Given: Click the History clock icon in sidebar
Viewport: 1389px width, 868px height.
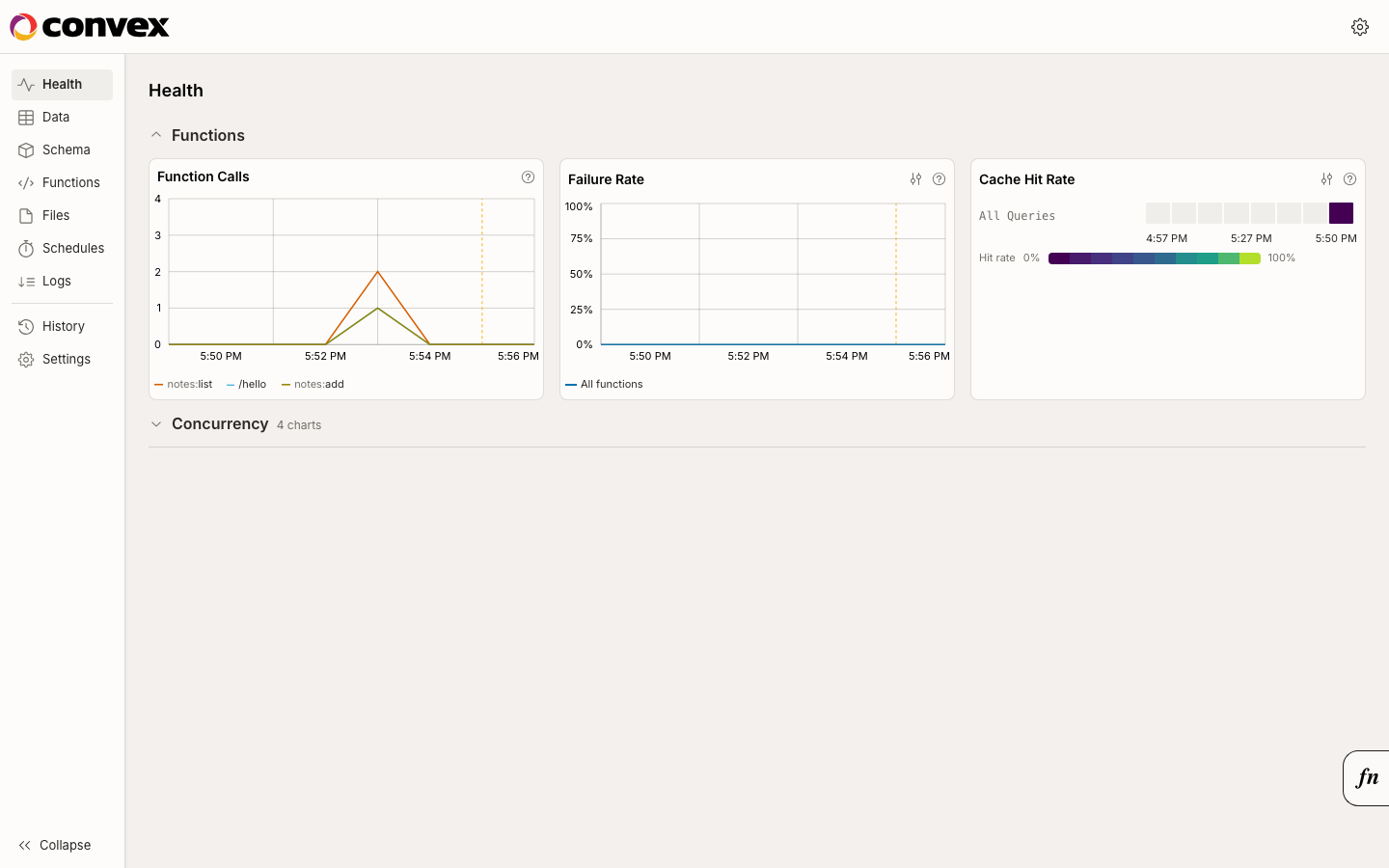Looking at the screenshot, I should tap(26, 327).
